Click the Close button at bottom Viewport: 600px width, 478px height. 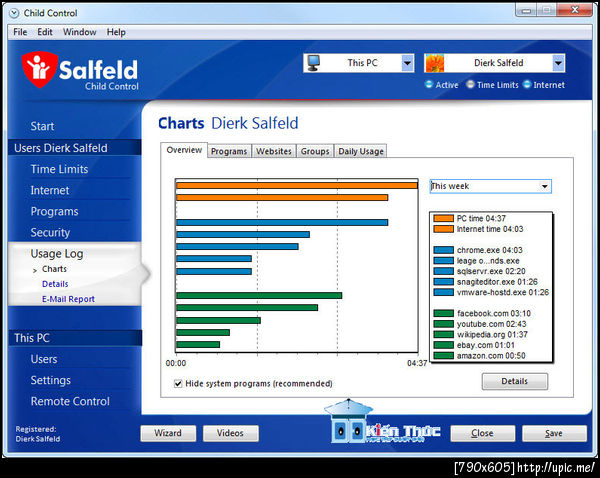tap(482, 433)
